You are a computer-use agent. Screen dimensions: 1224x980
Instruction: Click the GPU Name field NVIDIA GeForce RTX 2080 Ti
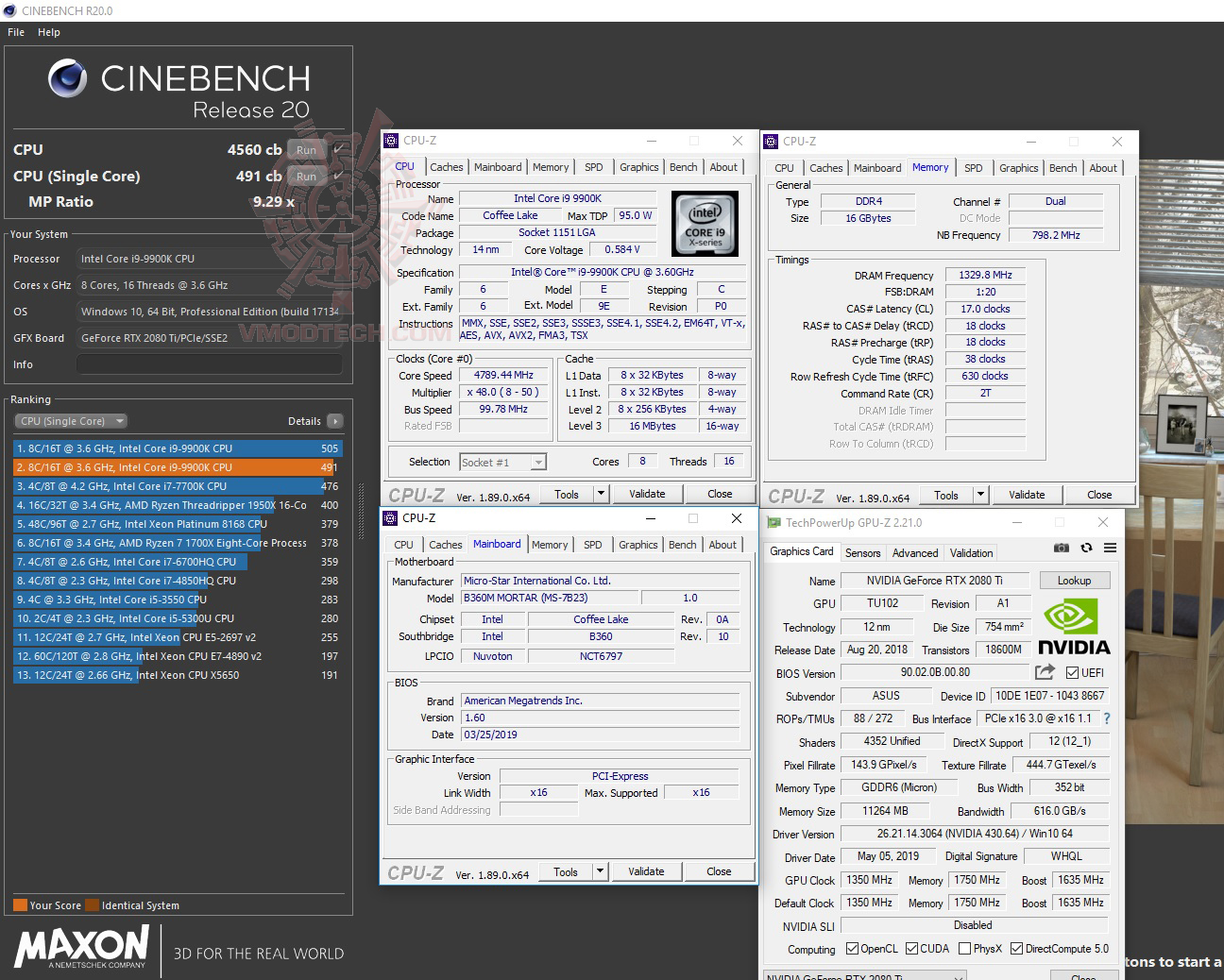click(x=935, y=581)
